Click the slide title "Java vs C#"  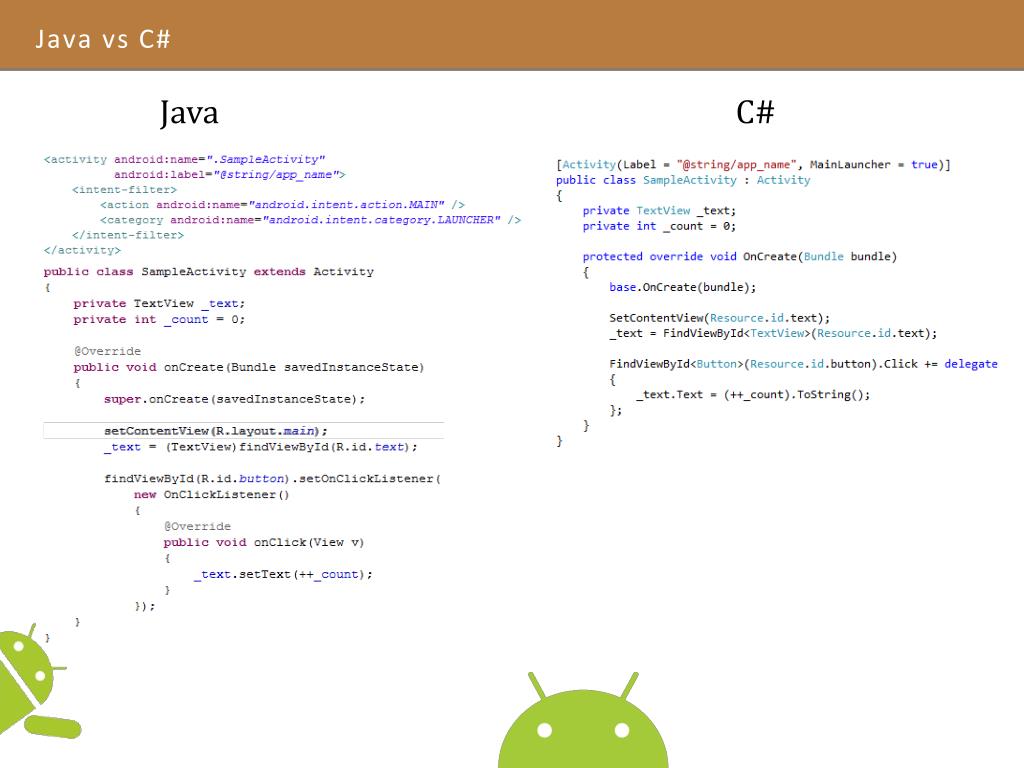pos(103,39)
